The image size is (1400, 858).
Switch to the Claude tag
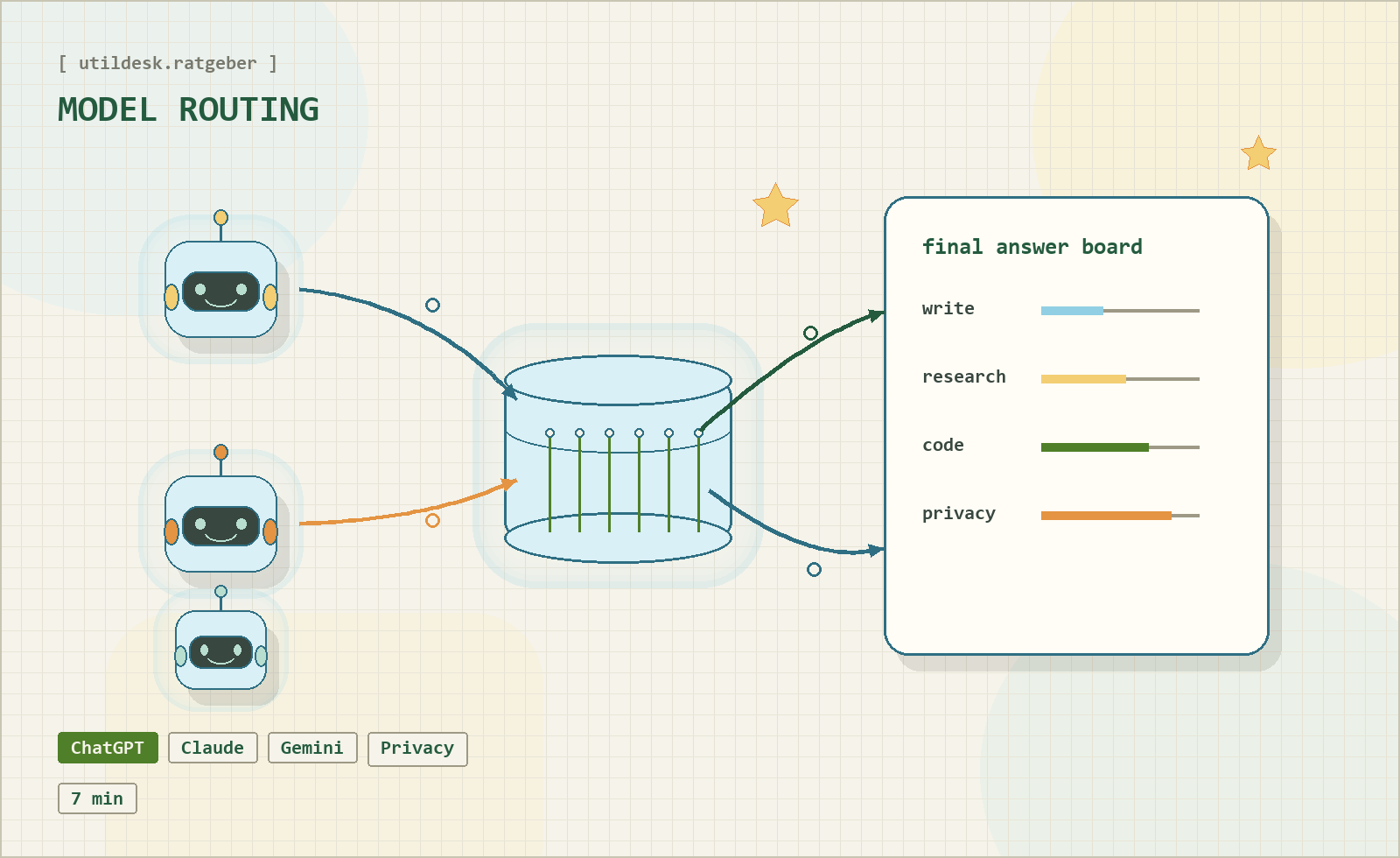213,748
